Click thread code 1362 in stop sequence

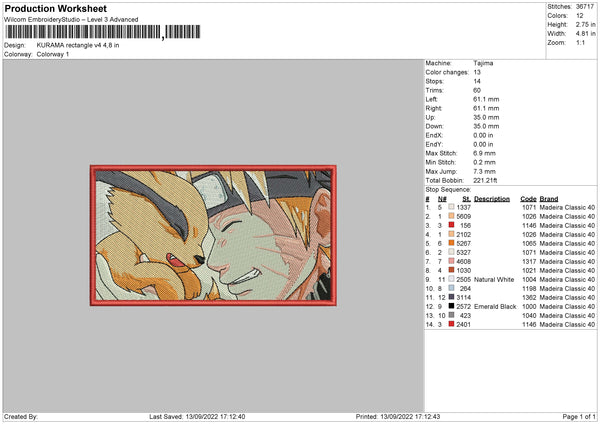[x=529, y=297]
